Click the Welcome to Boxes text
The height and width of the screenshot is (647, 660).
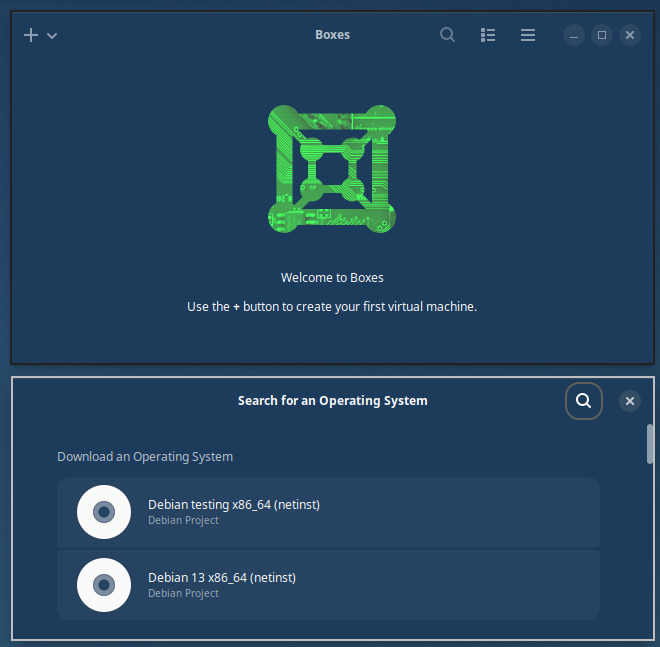[332, 278]
